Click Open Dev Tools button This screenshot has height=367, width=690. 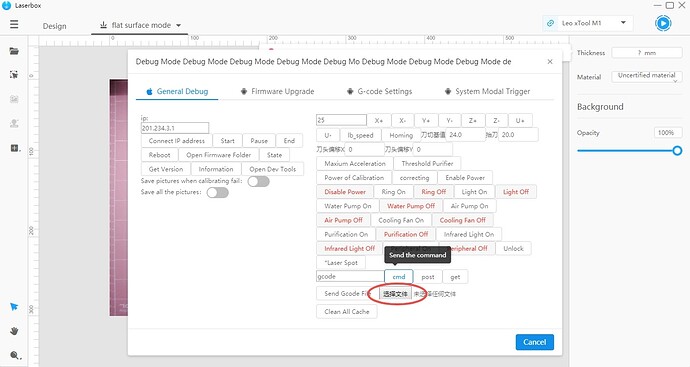(x=272, y=169)
